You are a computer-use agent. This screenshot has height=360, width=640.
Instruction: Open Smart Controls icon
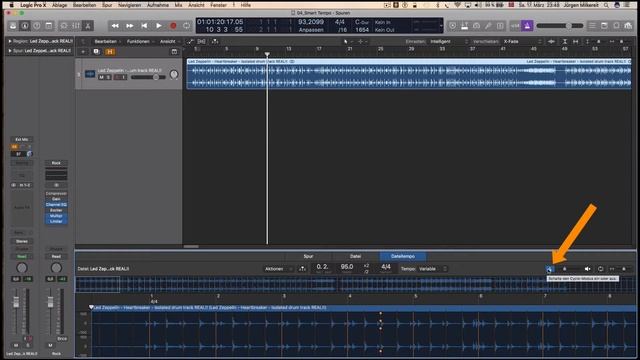[x=64, y=26]
